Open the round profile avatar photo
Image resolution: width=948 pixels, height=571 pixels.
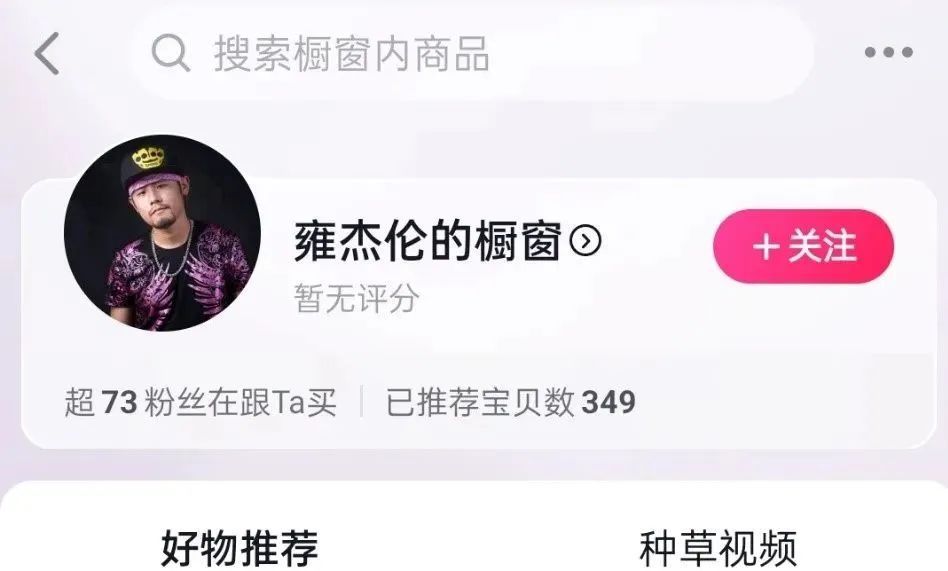click(162, 233)
